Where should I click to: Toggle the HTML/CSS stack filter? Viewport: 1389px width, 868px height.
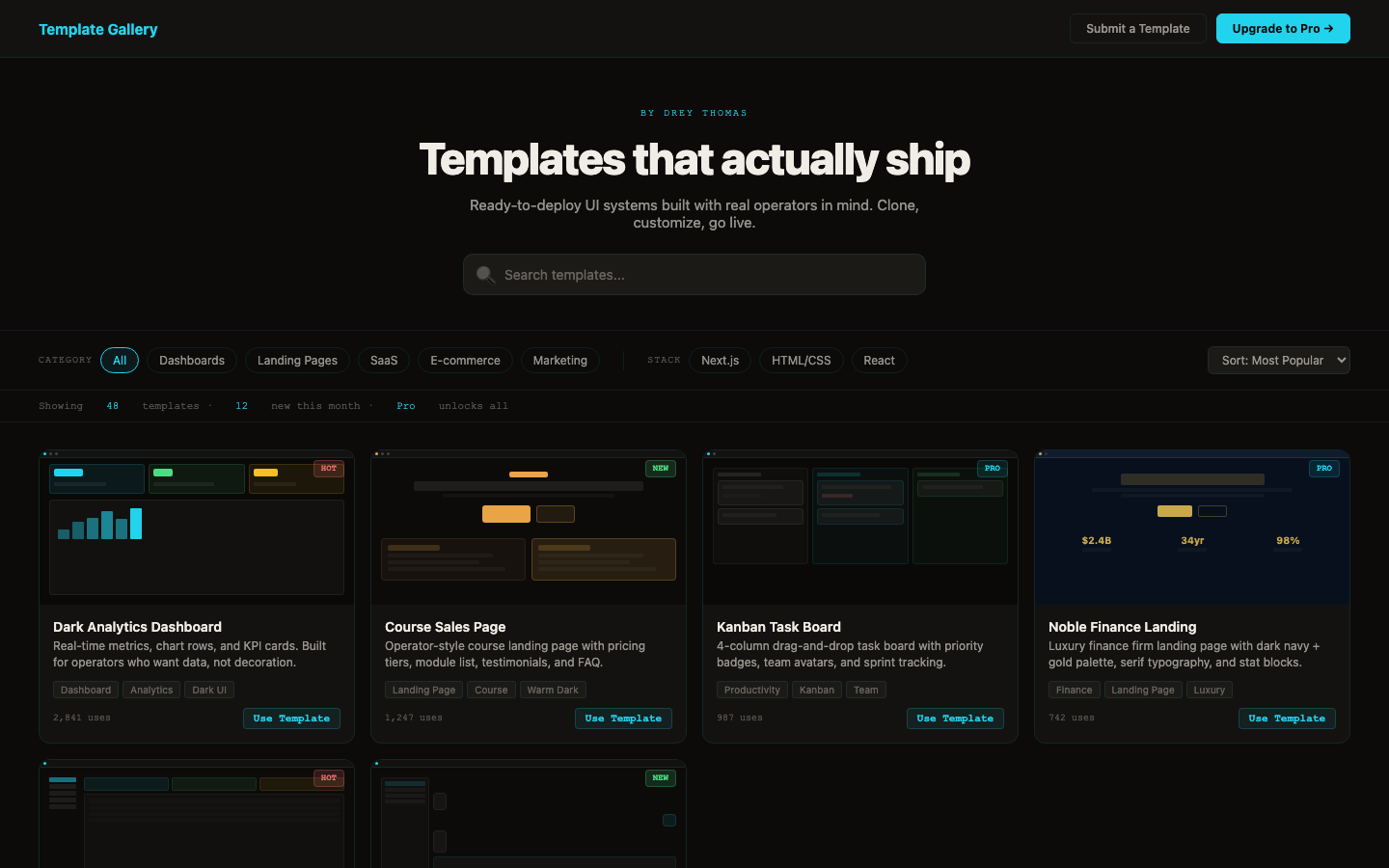pyautogui.click(x=802, y=361)
